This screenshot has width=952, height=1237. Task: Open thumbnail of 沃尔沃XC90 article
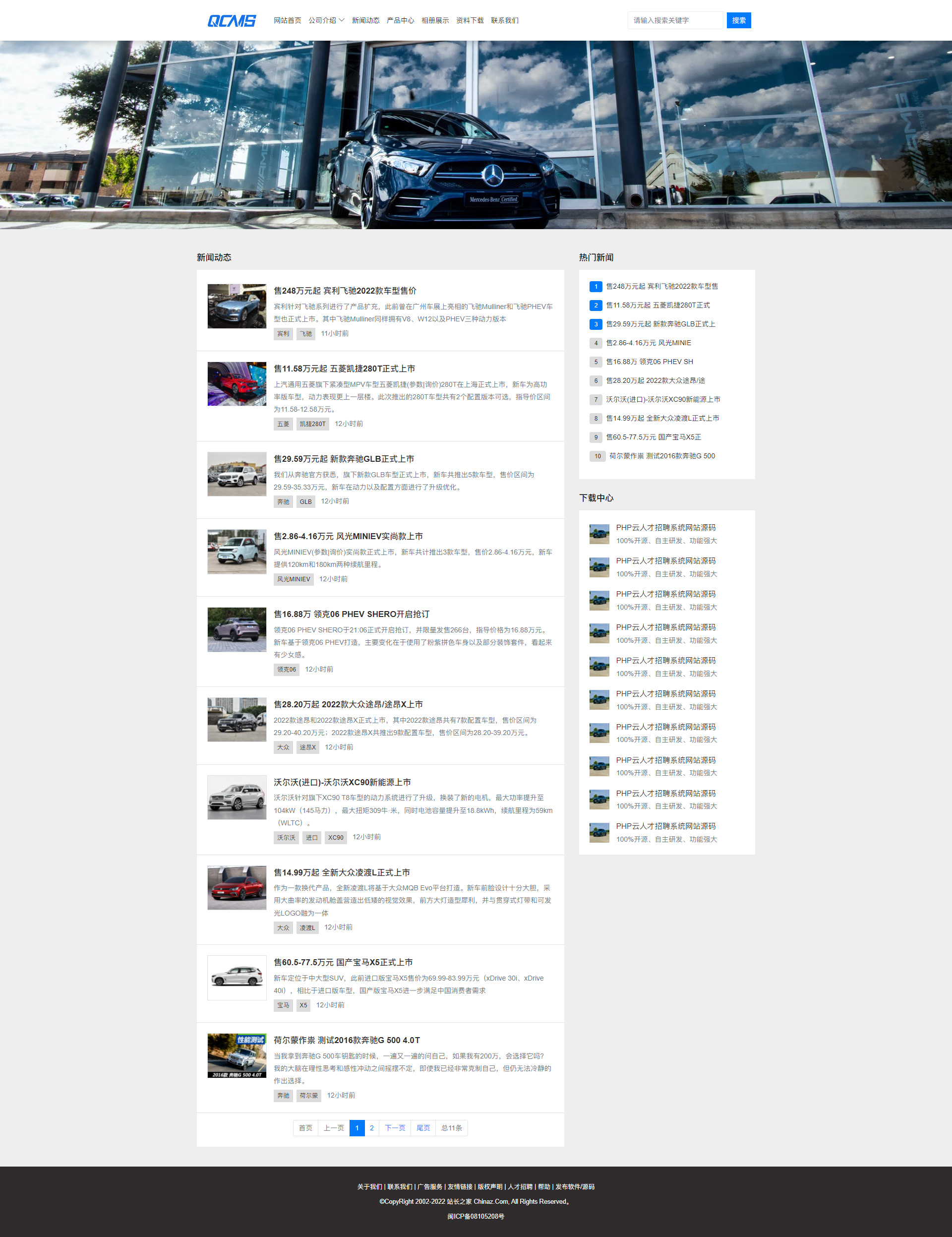[237, 797]
